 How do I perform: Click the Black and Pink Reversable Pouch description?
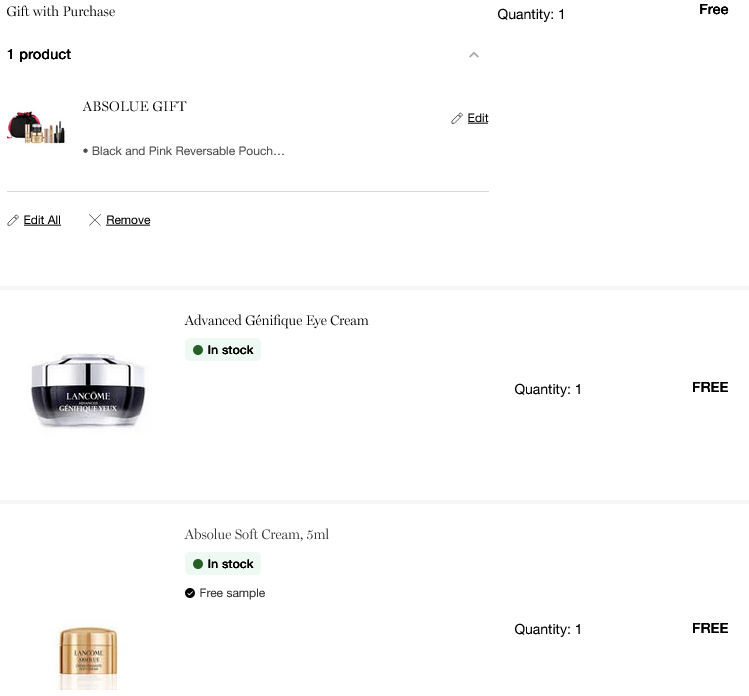click(x=188, y=151)
